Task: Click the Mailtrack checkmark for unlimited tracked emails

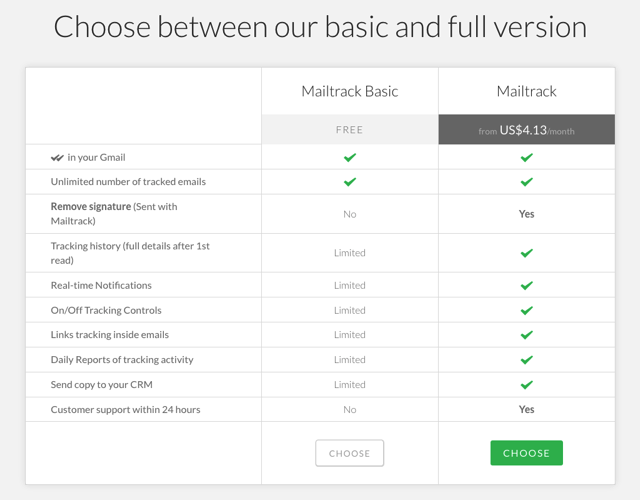Action: pos(527,182)
